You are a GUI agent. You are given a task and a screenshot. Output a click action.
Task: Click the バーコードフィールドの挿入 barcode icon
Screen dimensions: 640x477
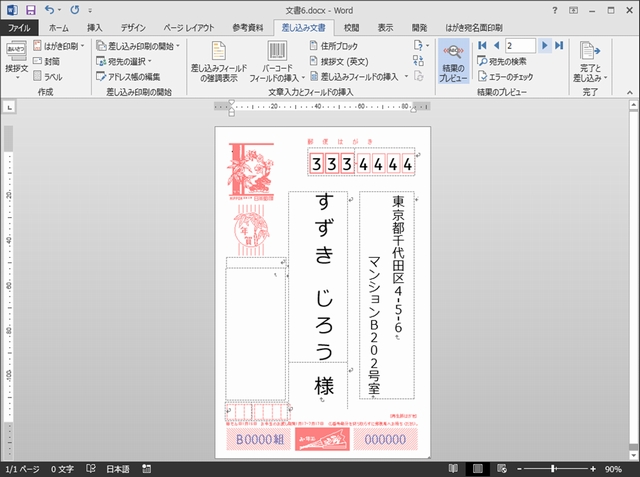pos(277,51)
